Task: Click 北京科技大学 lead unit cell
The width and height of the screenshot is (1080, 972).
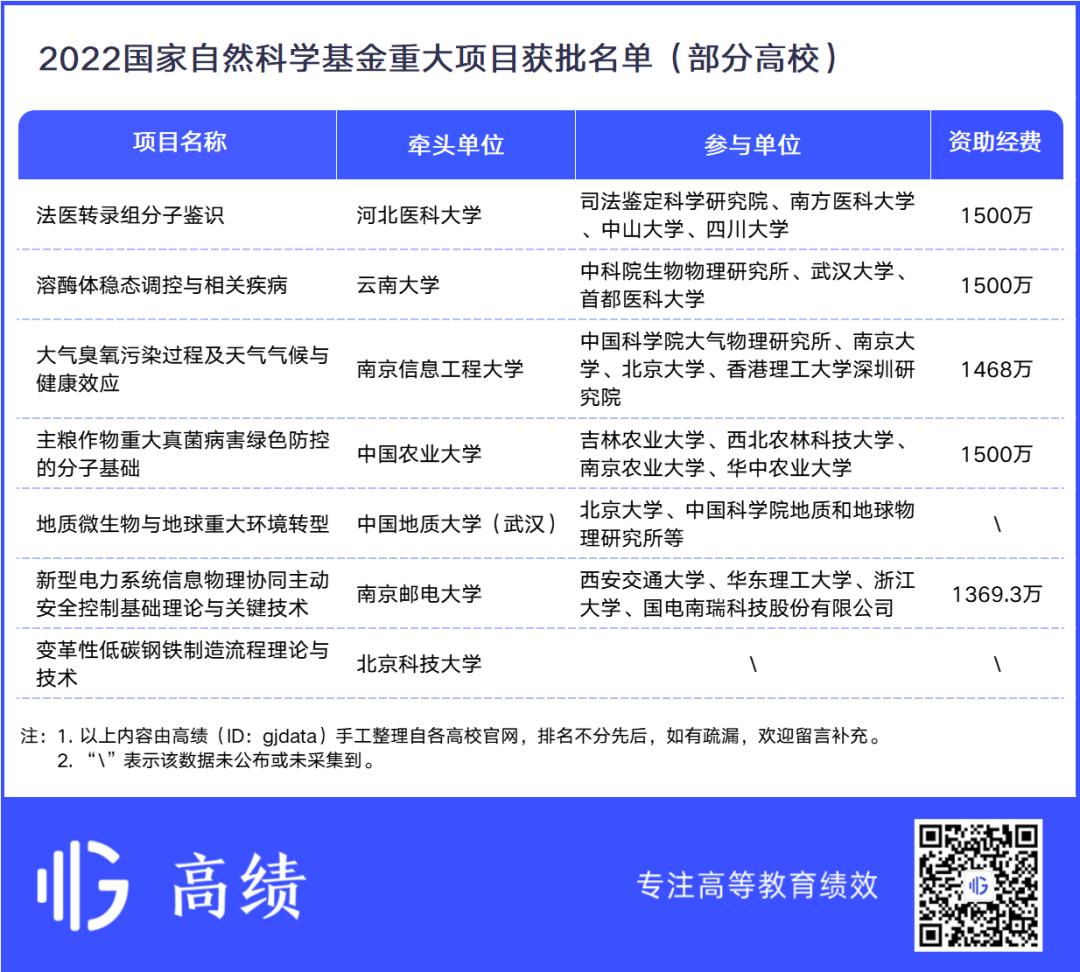Action: [x=419, y=664]
